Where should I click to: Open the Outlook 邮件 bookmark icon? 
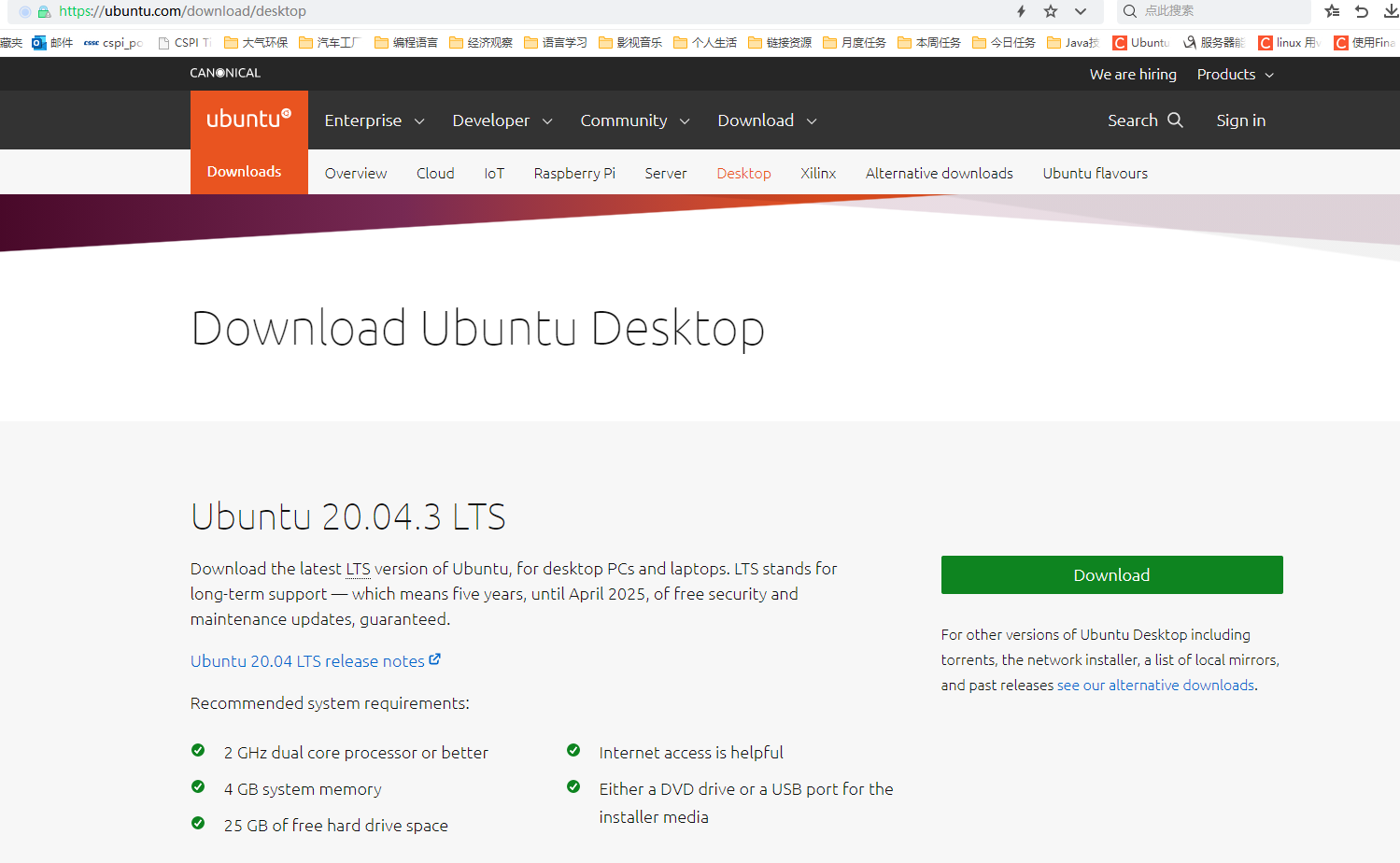pos(37,42)
